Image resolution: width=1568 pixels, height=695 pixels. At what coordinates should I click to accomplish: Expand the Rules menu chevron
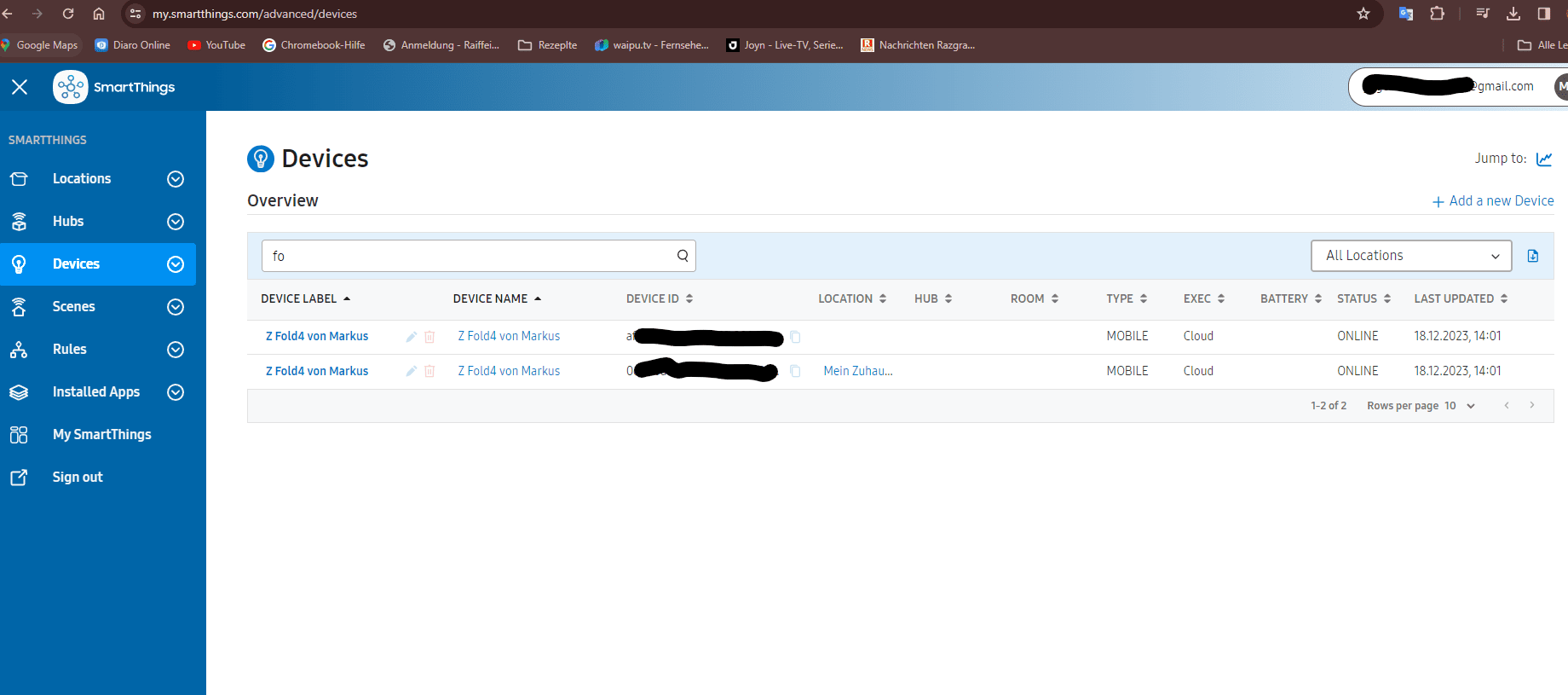(x=176, y=350)
